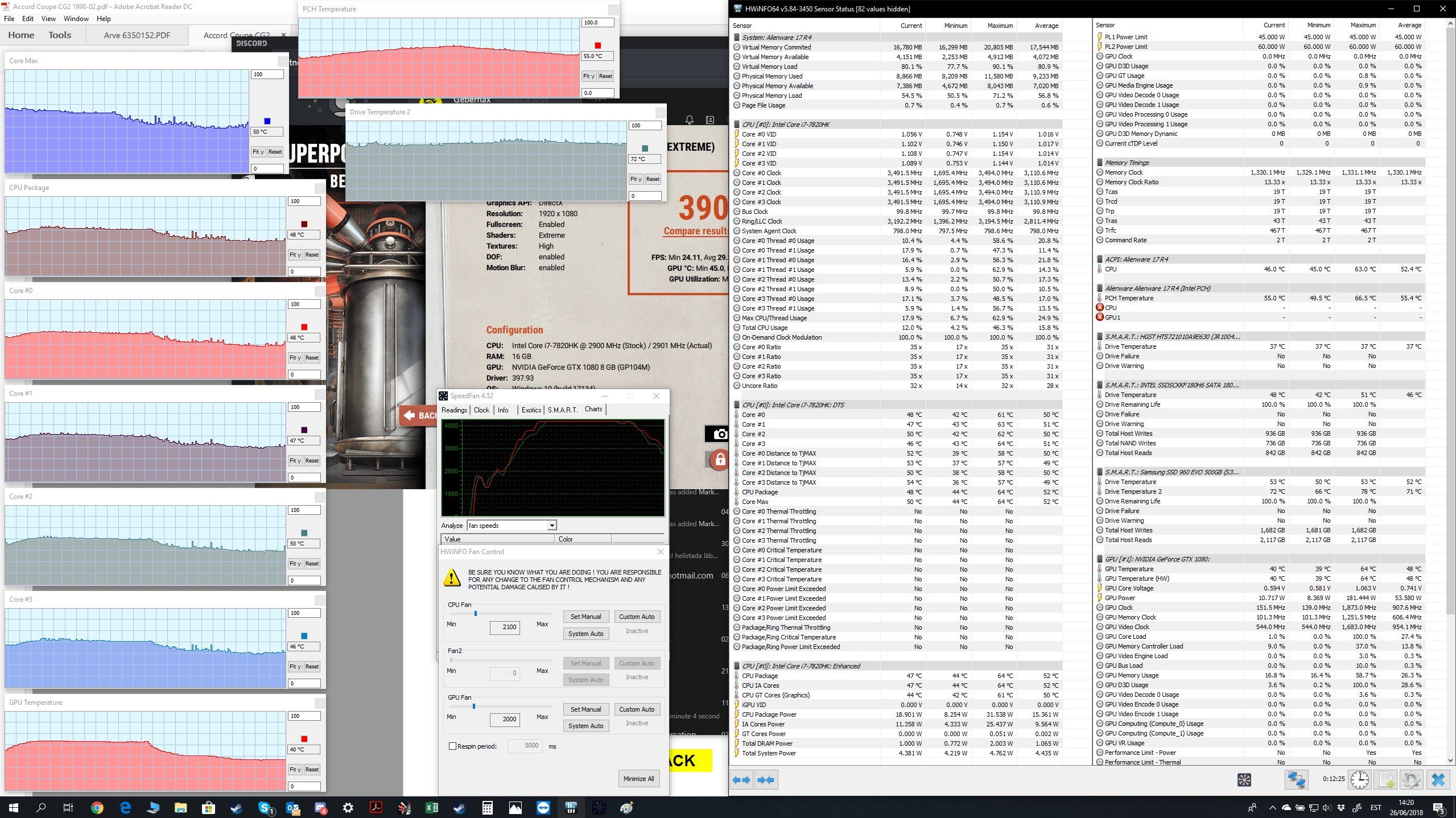Open TeamViewer from taskbar
The width and height of the screenshot is (1456, 818).
pyautogui.click(x=543, y=808)
